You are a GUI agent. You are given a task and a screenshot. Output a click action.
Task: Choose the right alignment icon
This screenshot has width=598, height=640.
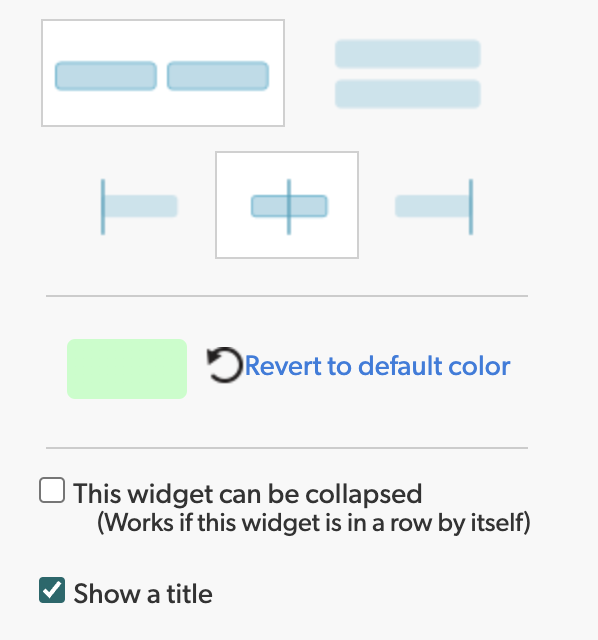coord(434,207)
